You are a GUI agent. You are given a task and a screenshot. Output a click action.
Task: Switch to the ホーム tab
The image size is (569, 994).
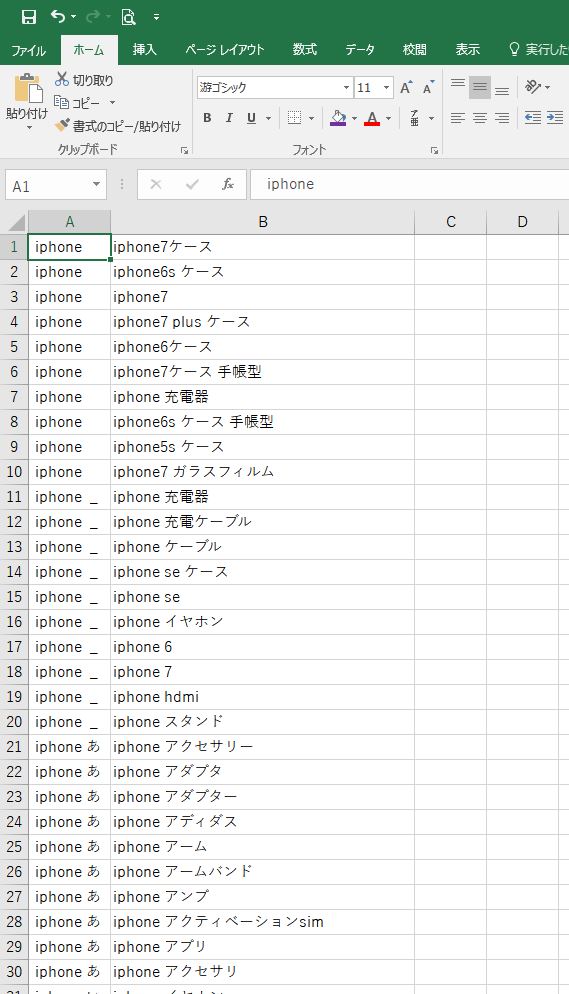89,49
